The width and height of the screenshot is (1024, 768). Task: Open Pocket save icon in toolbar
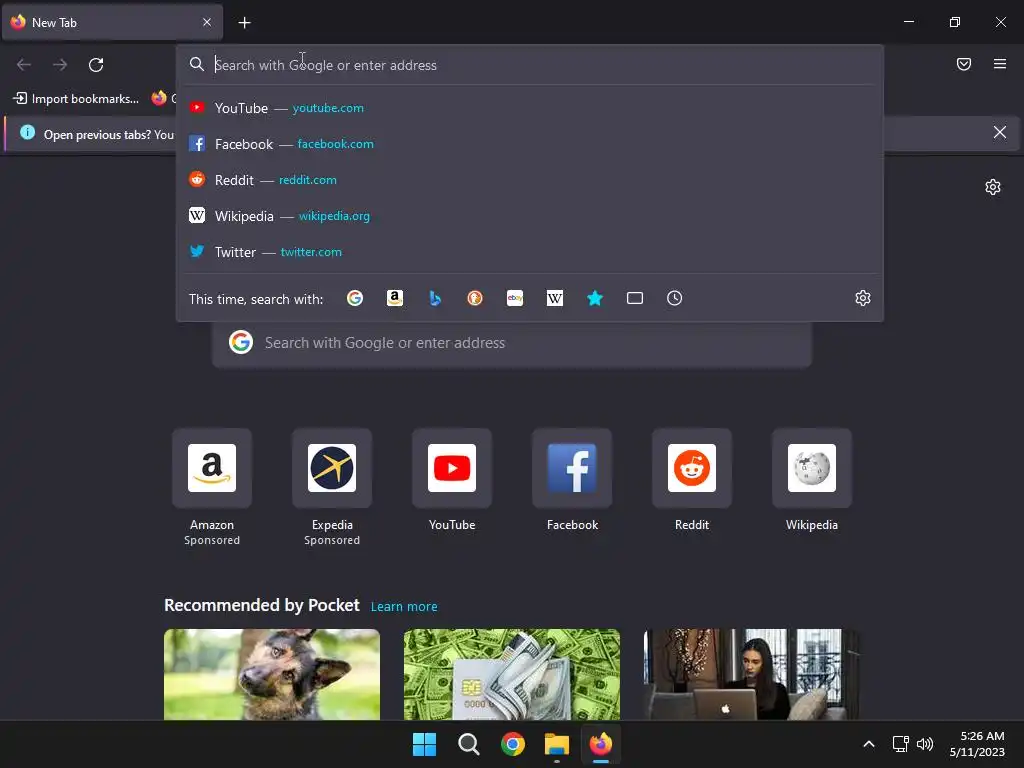click(964, 64)
